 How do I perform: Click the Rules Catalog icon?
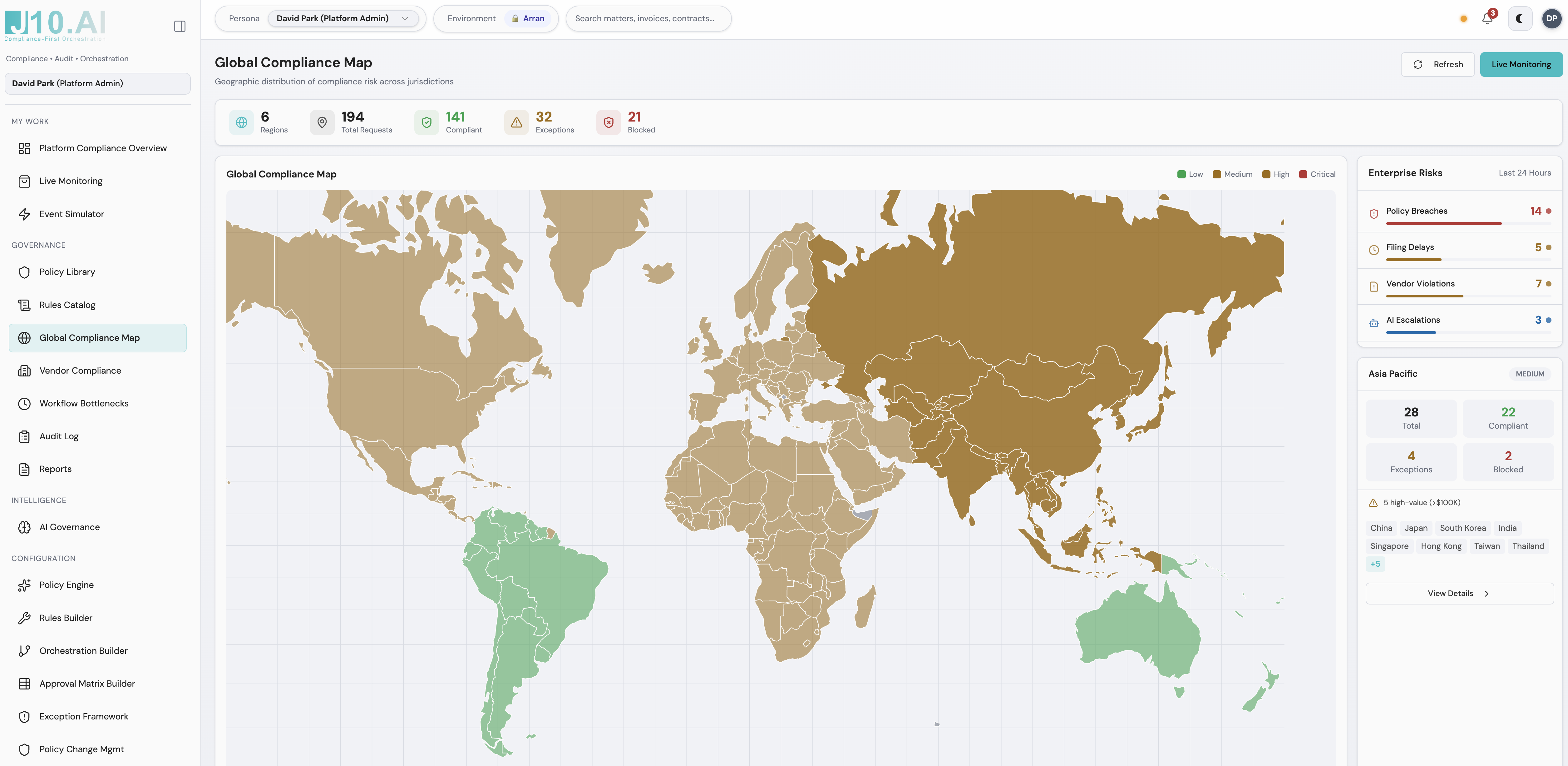[24, 305]
